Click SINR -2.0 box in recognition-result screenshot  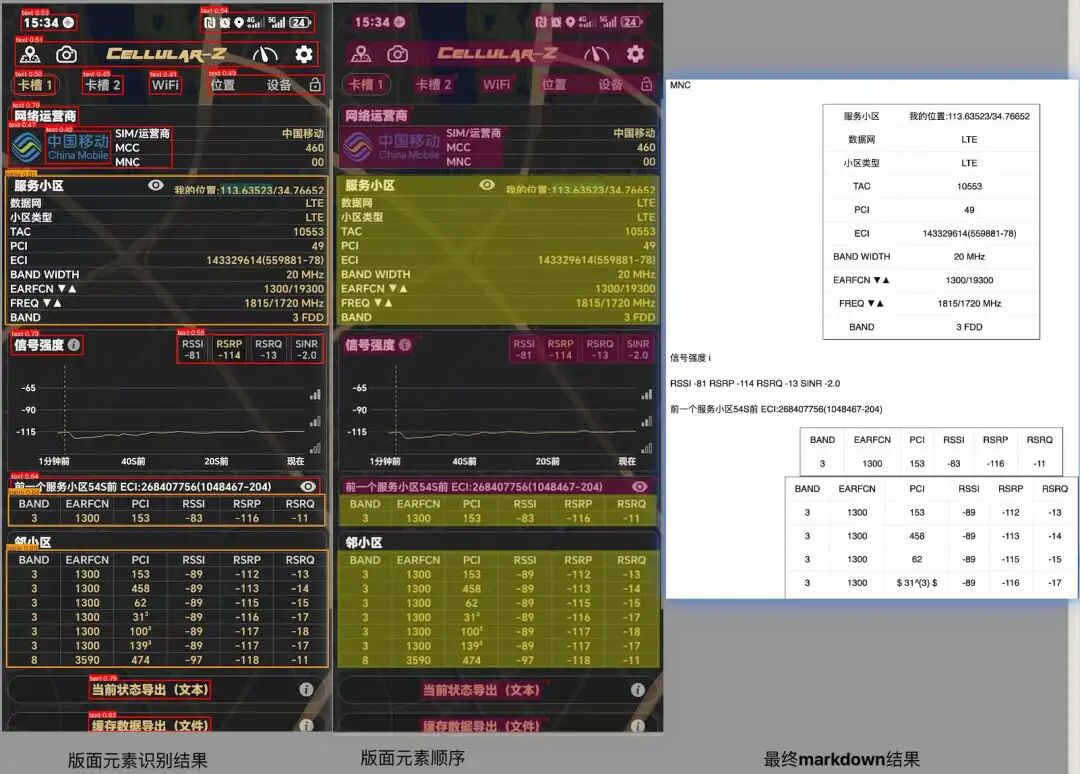pos(307,349)
